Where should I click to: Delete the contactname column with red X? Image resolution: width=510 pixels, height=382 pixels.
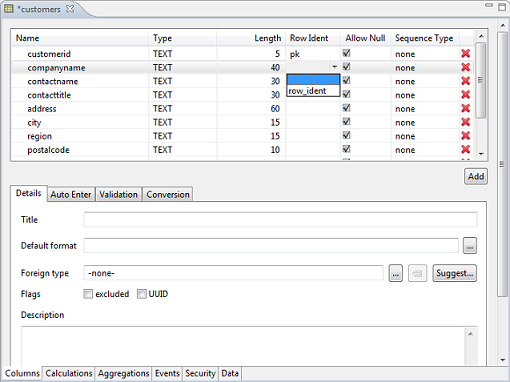pos(466,81)
